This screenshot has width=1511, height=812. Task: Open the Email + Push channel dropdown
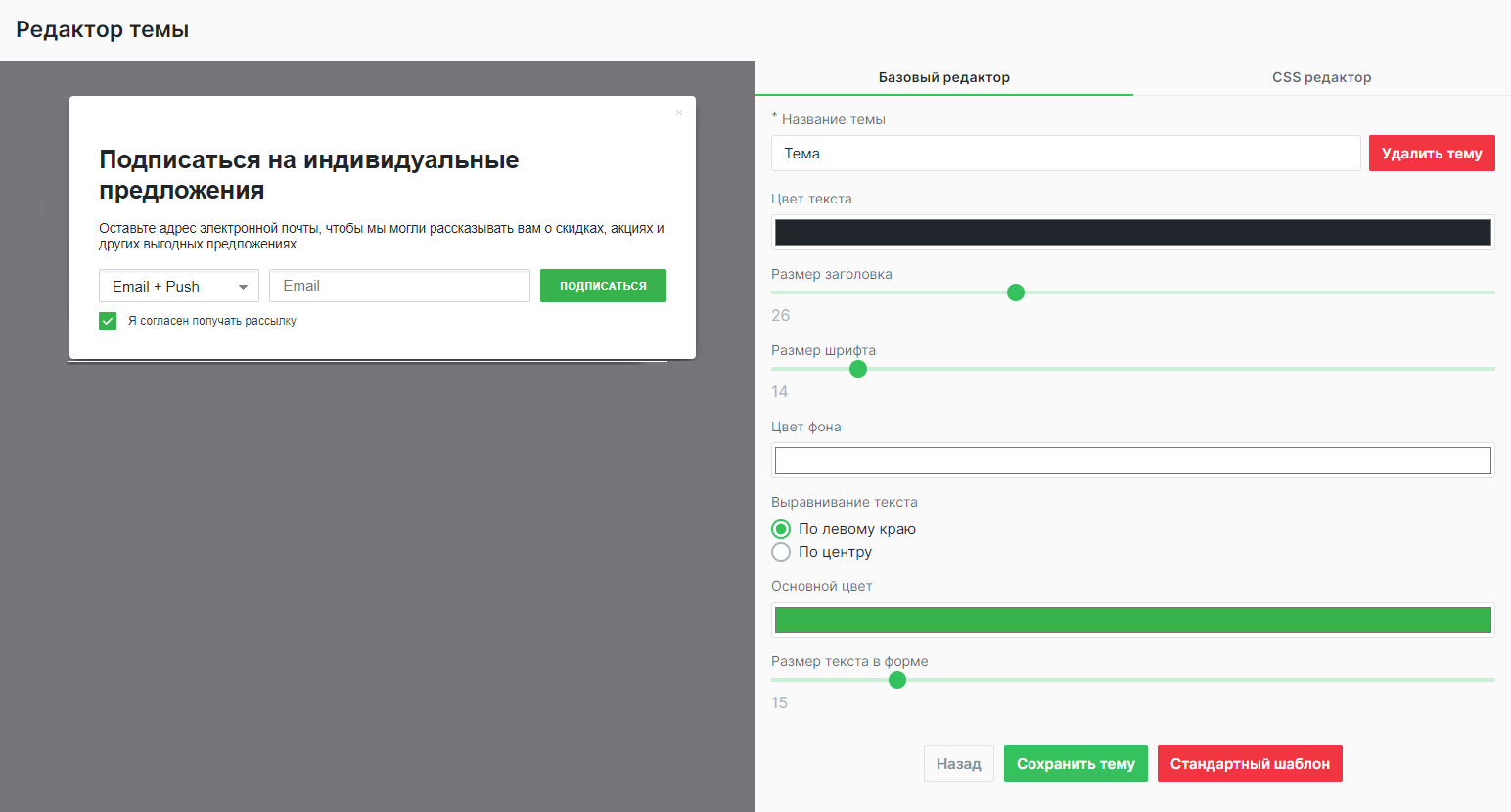coord(178,285)
